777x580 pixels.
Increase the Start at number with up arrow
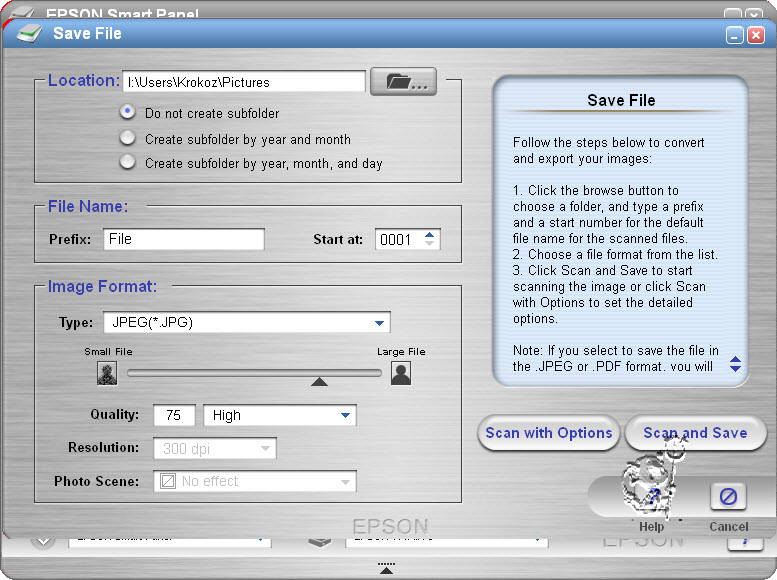(x=430, y=234)
